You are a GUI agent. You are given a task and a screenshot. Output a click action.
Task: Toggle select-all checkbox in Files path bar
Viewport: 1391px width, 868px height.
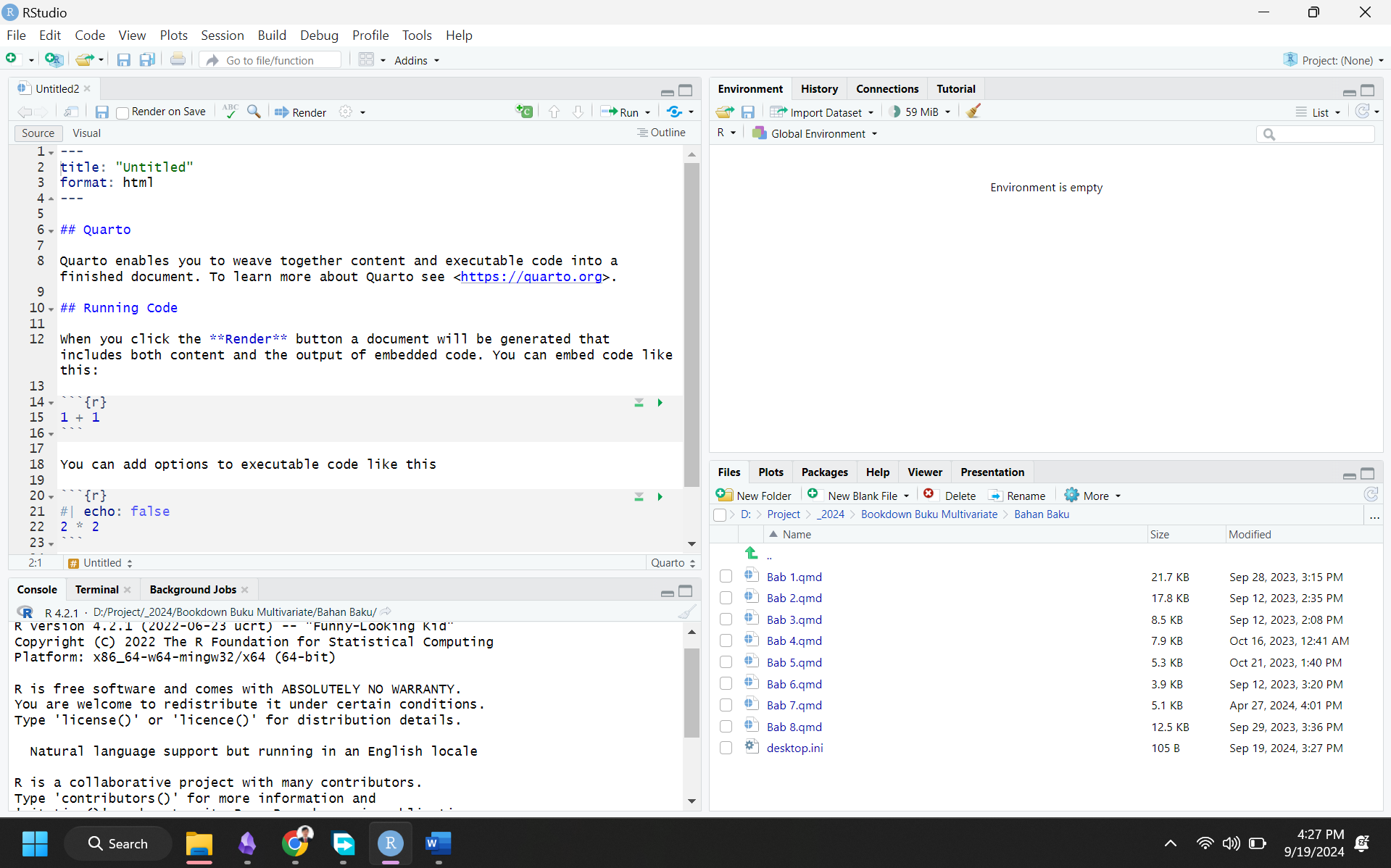pyautogui.click(x=720, y=514)
